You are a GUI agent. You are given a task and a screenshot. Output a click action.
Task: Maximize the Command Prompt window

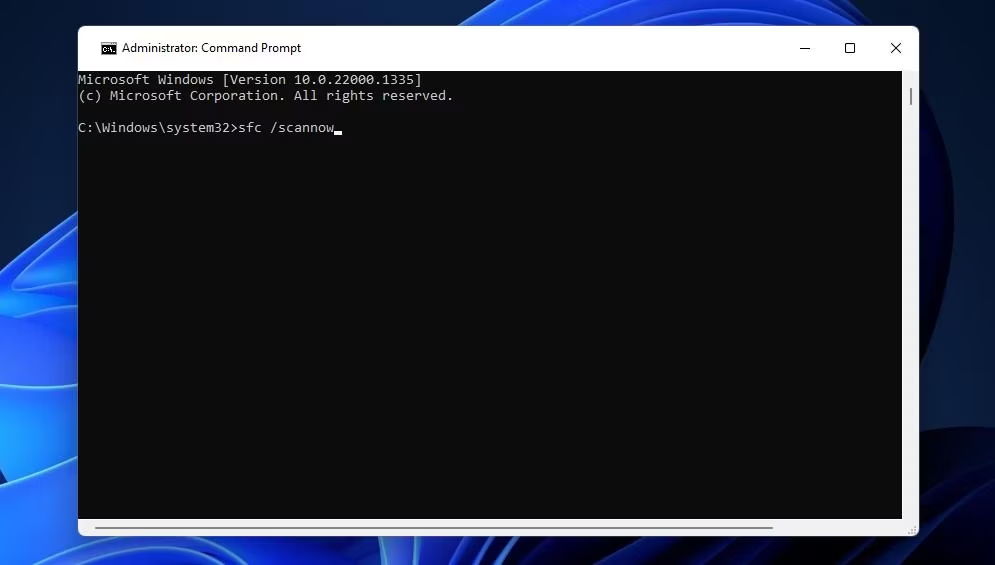(x=850, y=48)
